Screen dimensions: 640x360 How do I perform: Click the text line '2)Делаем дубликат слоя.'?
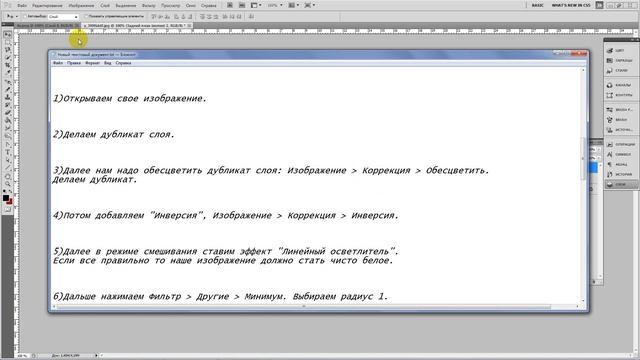click(113, 134)
